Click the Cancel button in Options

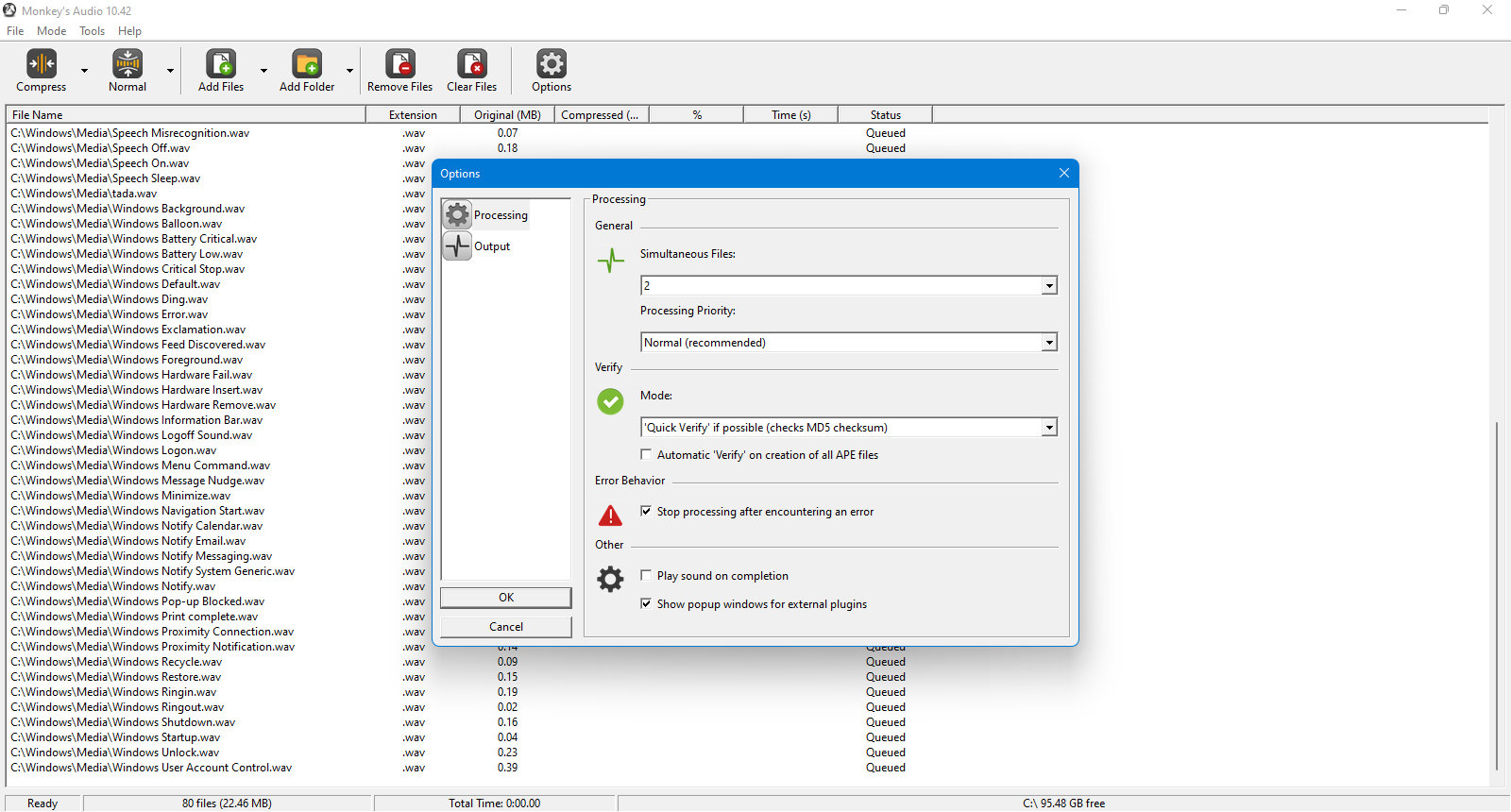coord(506,627)
